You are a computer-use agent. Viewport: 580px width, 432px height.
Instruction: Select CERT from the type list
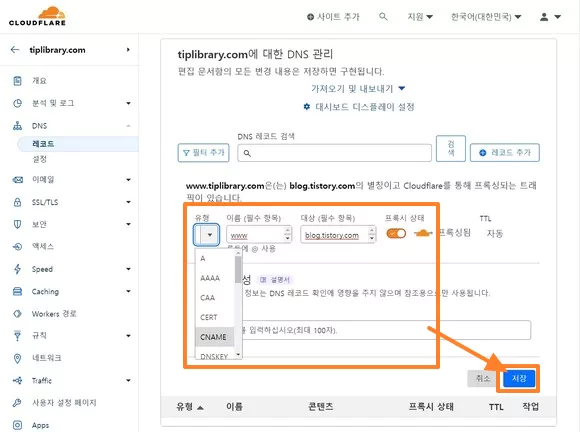215,317
